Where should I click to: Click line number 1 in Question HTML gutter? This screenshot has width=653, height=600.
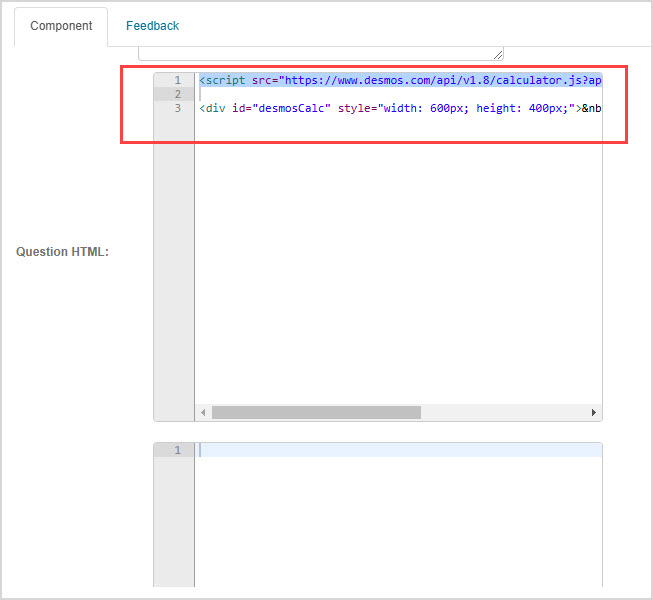point(177,80)
